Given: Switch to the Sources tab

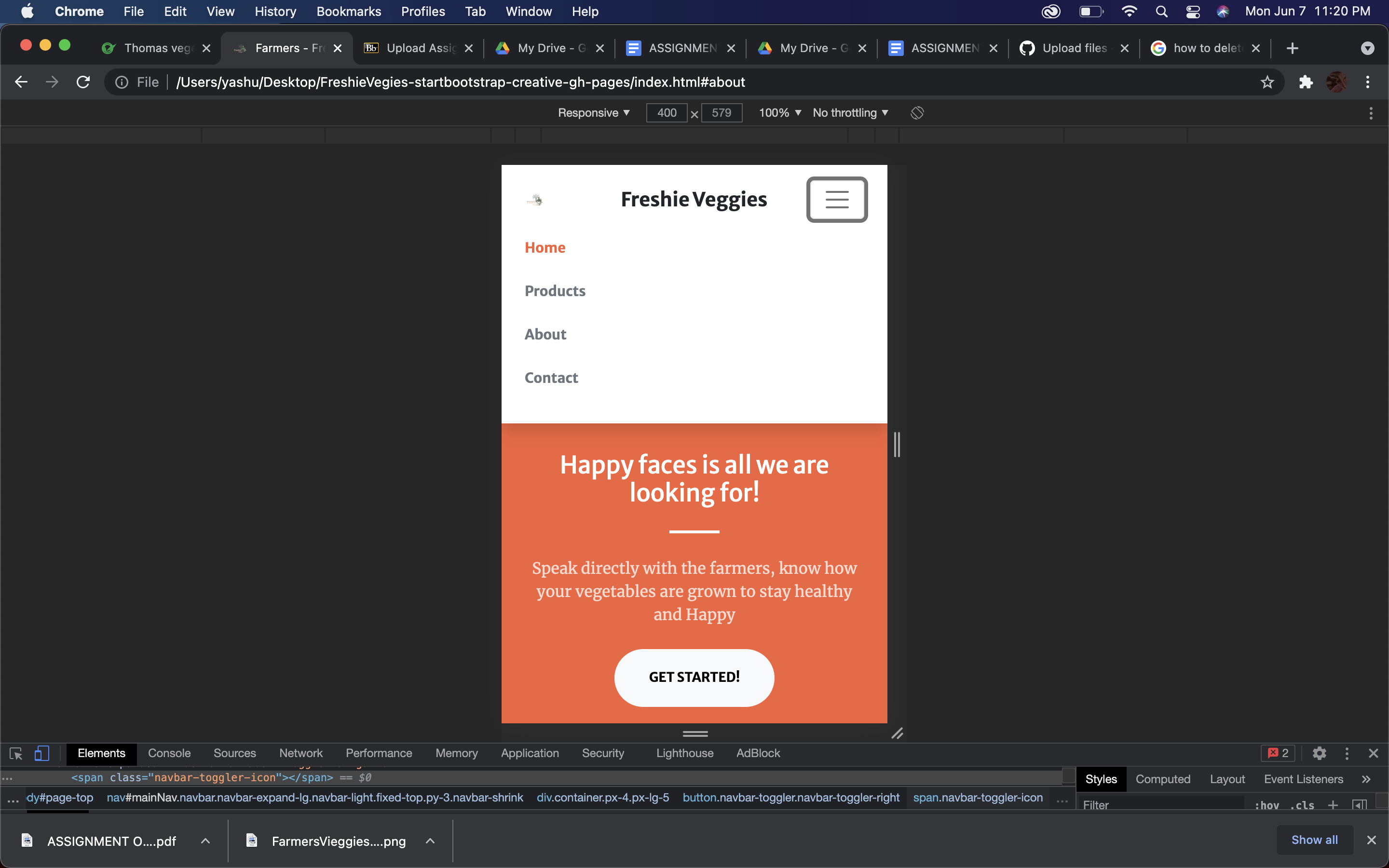Looking at the screenshot, I should point(235,753).
